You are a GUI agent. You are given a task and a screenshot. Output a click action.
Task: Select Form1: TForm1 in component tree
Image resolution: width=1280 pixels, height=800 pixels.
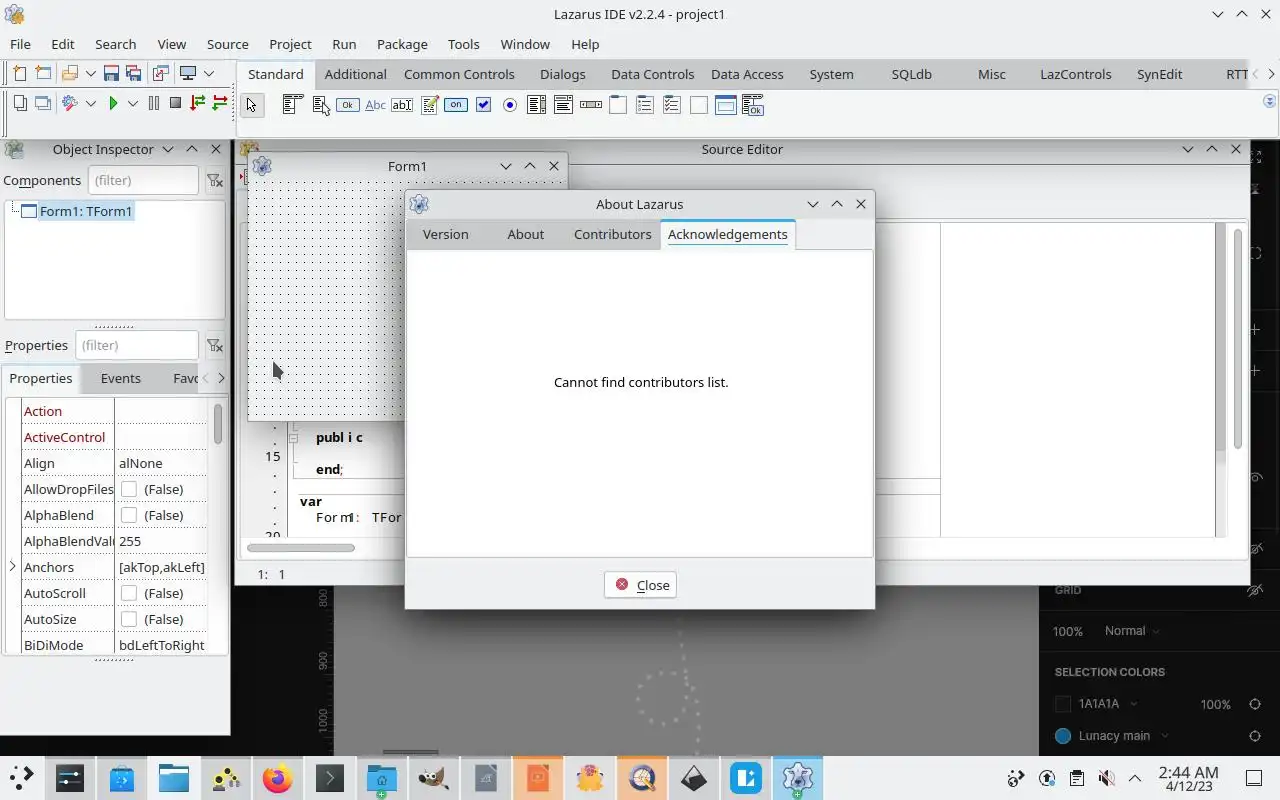pos(86,211)
